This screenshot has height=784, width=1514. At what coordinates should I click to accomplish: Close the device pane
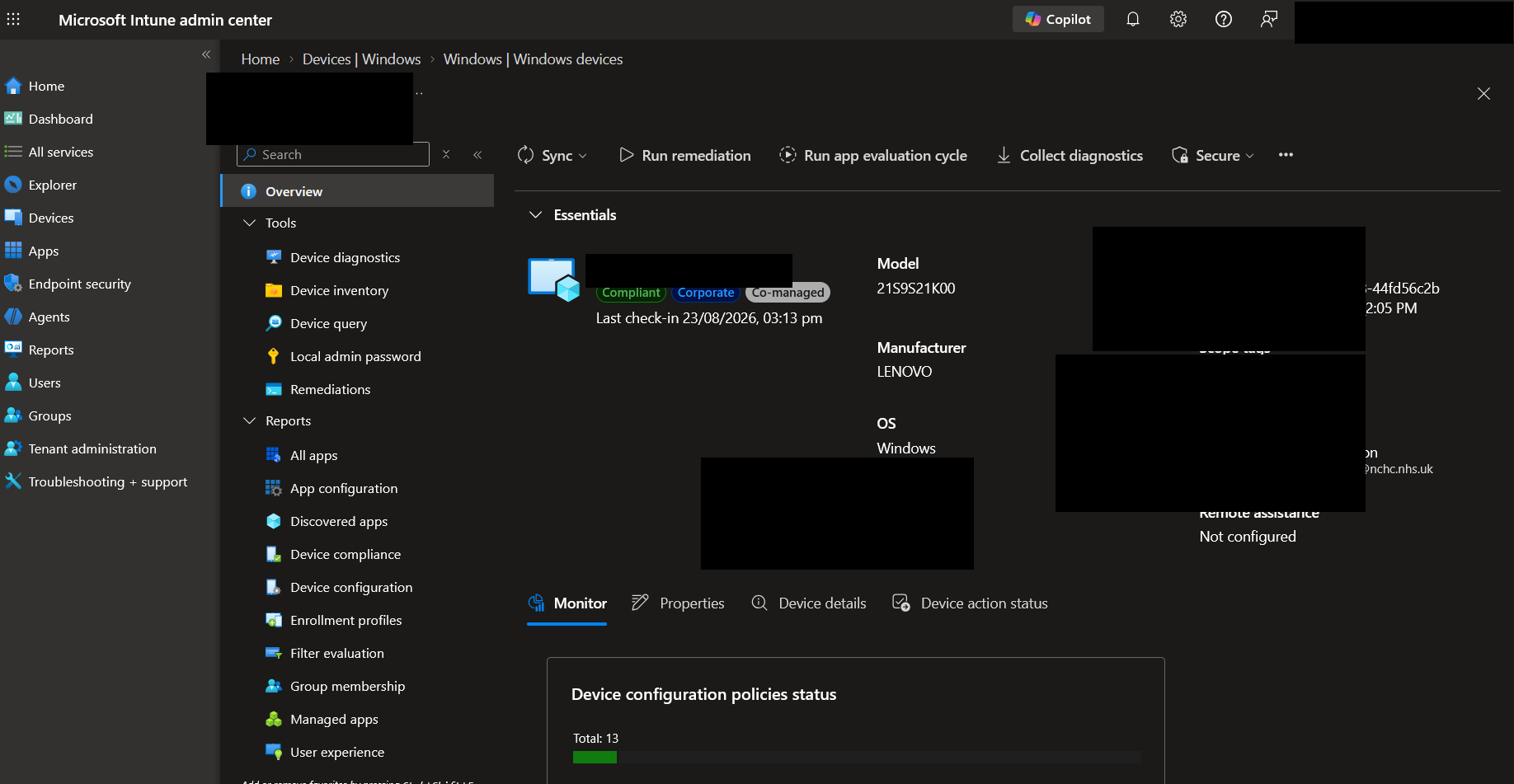pyautogui.click(x=1483, y=94)
